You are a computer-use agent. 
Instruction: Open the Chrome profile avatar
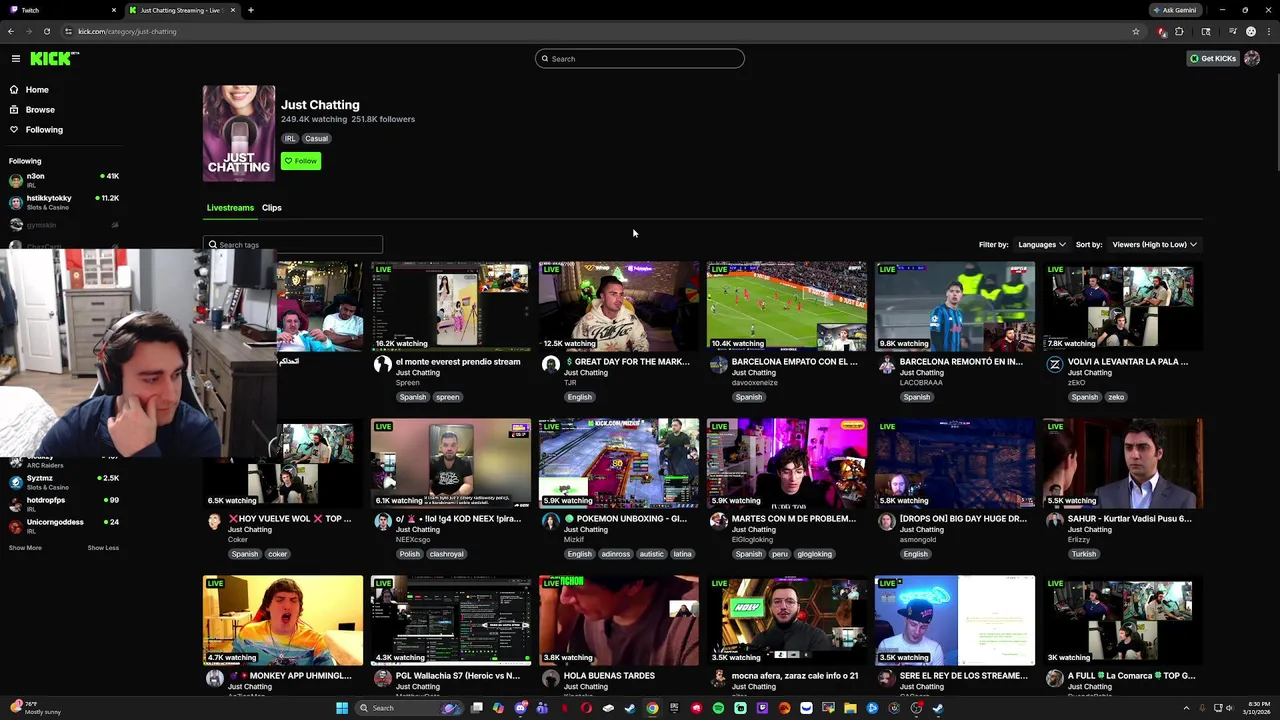[1251, 31]
